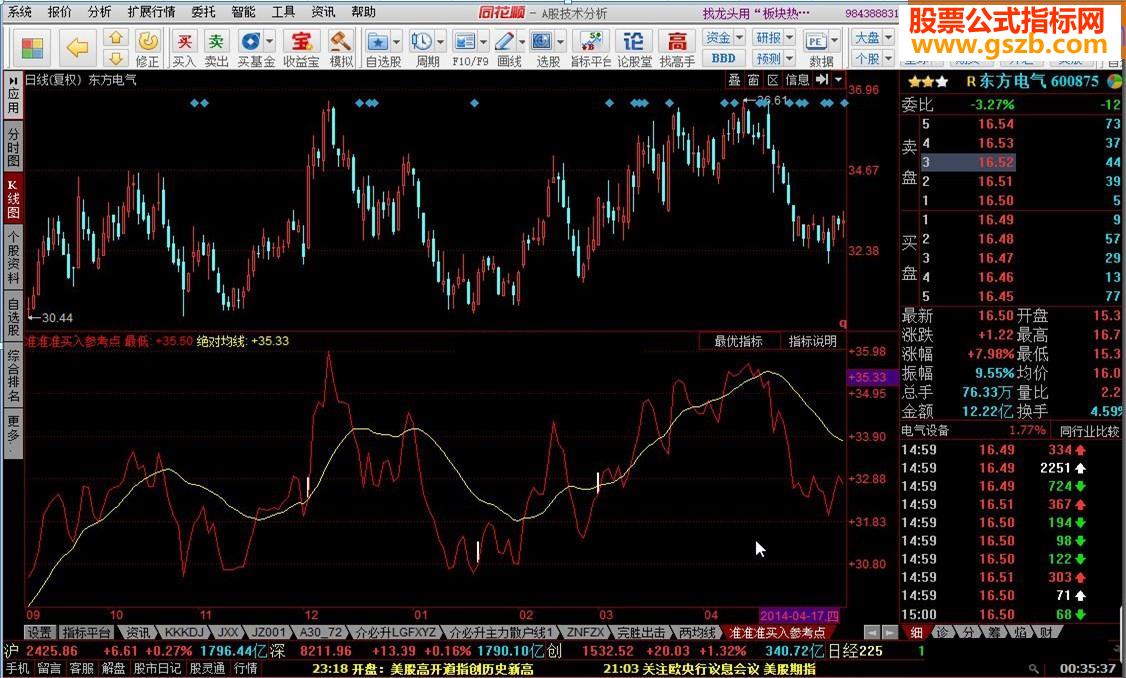Click the BBD toolbar button
Viewport: 1126px width, 678px height.
(x=723, y=58)
